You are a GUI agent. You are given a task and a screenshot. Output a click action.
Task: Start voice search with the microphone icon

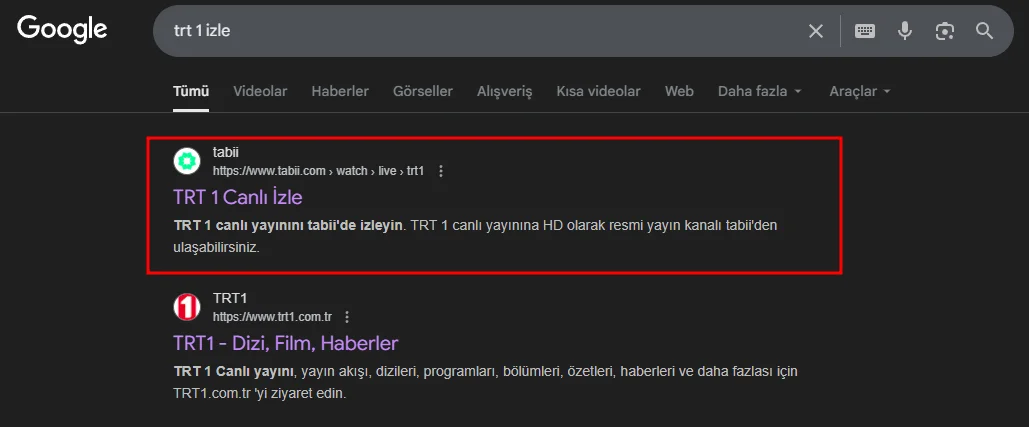905,31
